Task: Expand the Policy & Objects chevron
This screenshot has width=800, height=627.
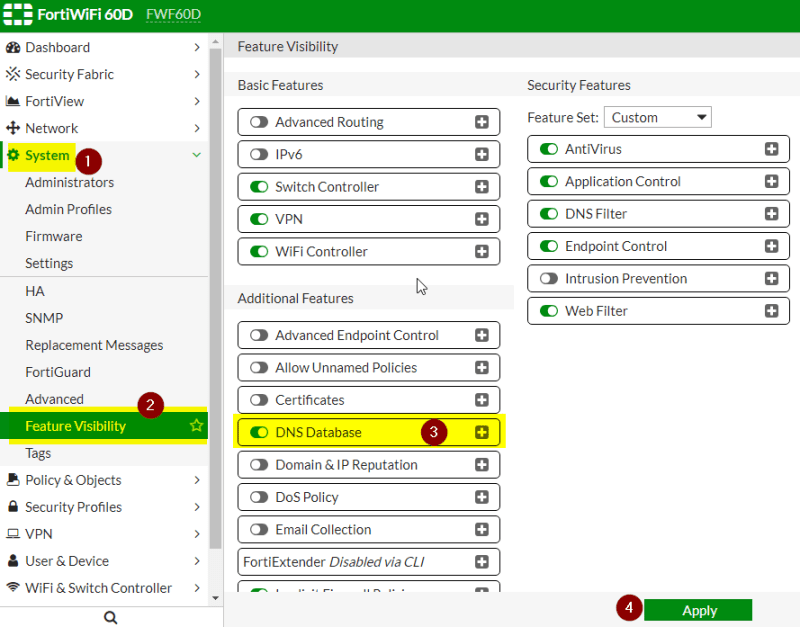Action: click(197, 480)
